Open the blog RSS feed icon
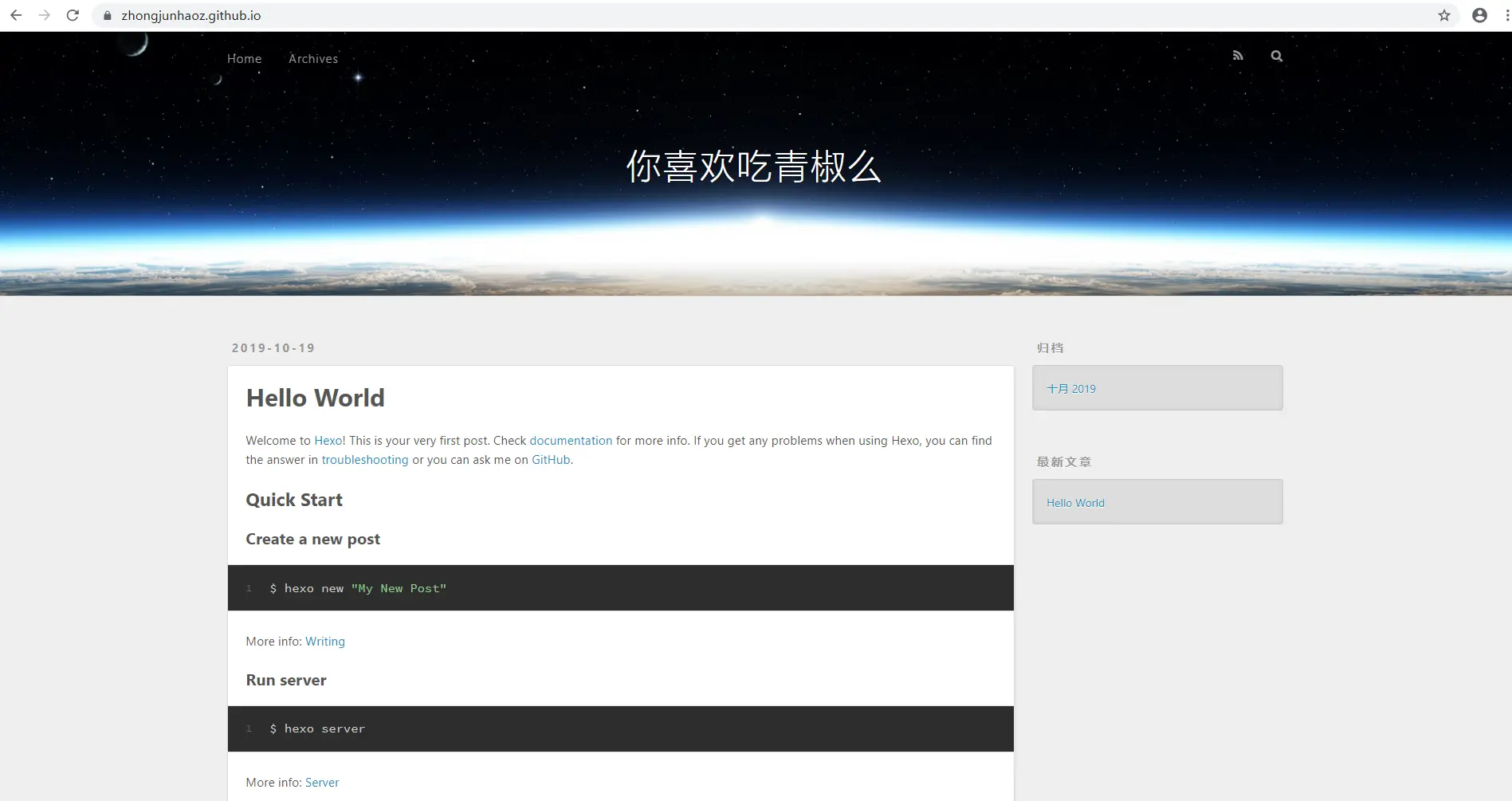 click(1238, 56)
